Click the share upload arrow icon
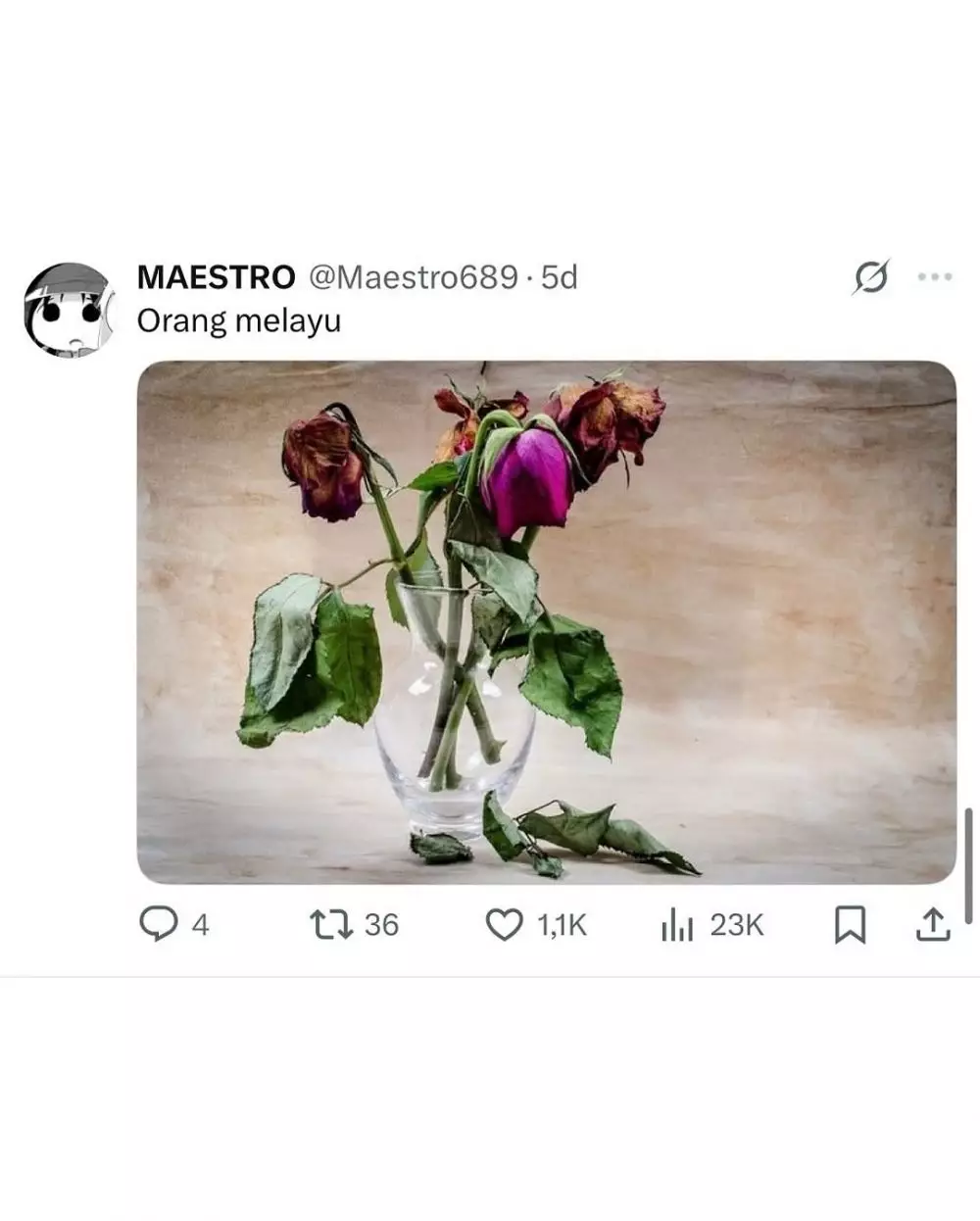Viewport: 980px width, 1221px height. tap(932, 924)
